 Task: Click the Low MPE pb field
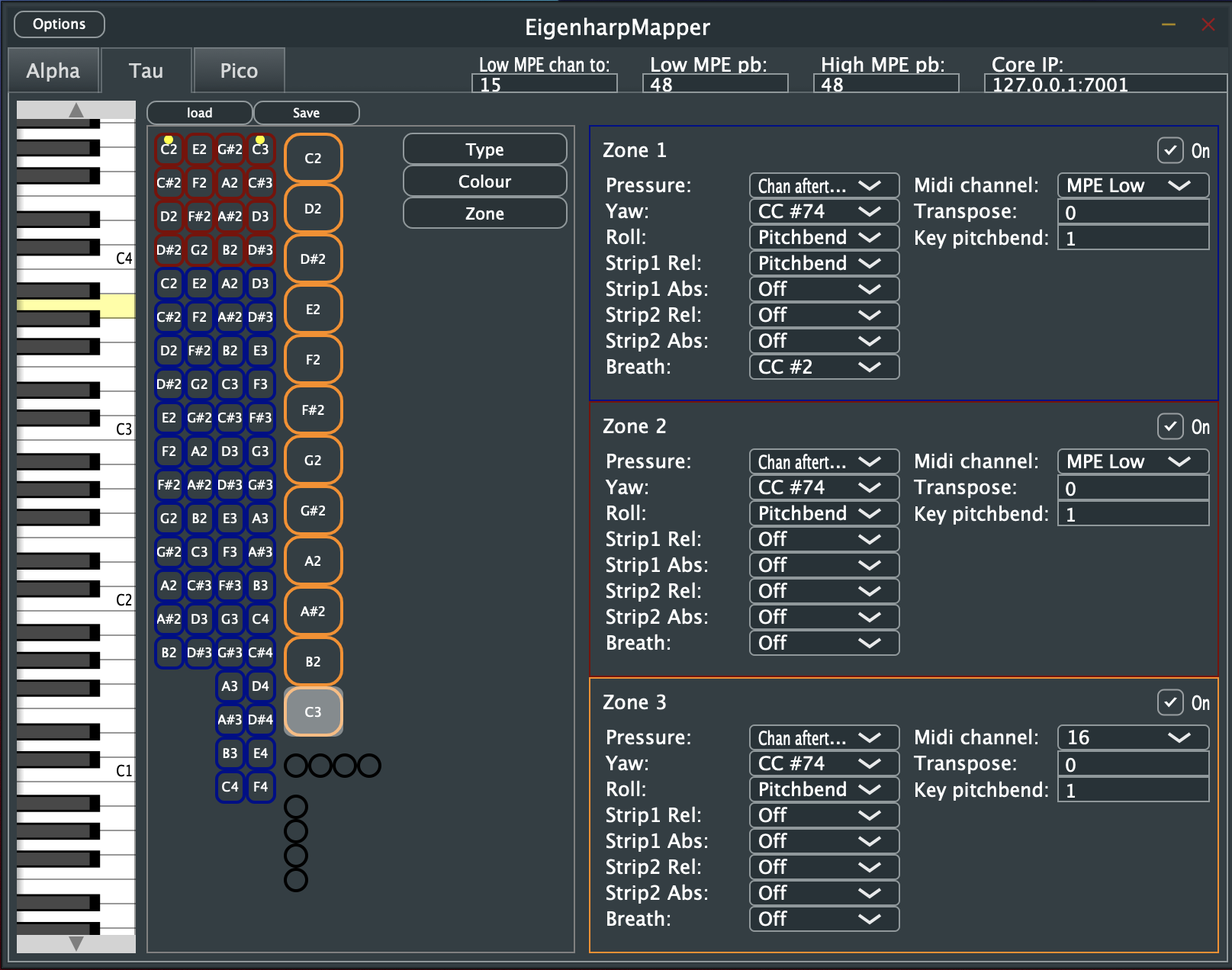click(716, 84)
